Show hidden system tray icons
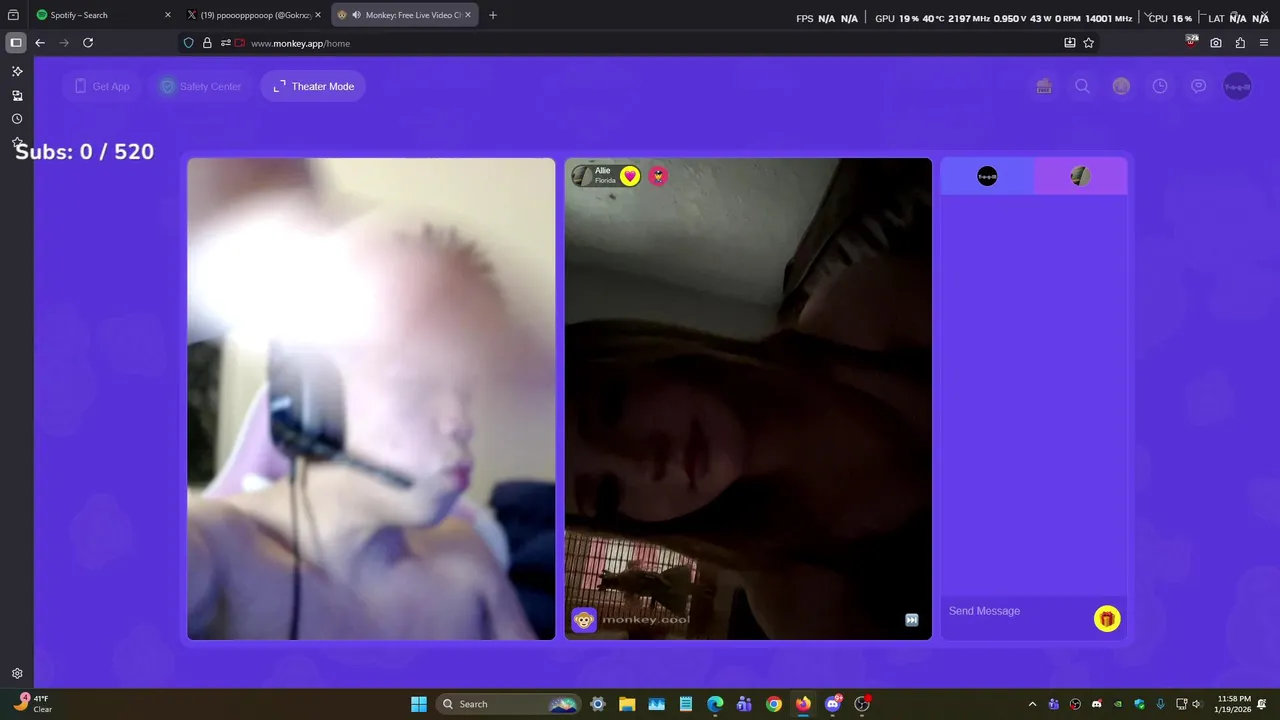 pos(1033,704)
